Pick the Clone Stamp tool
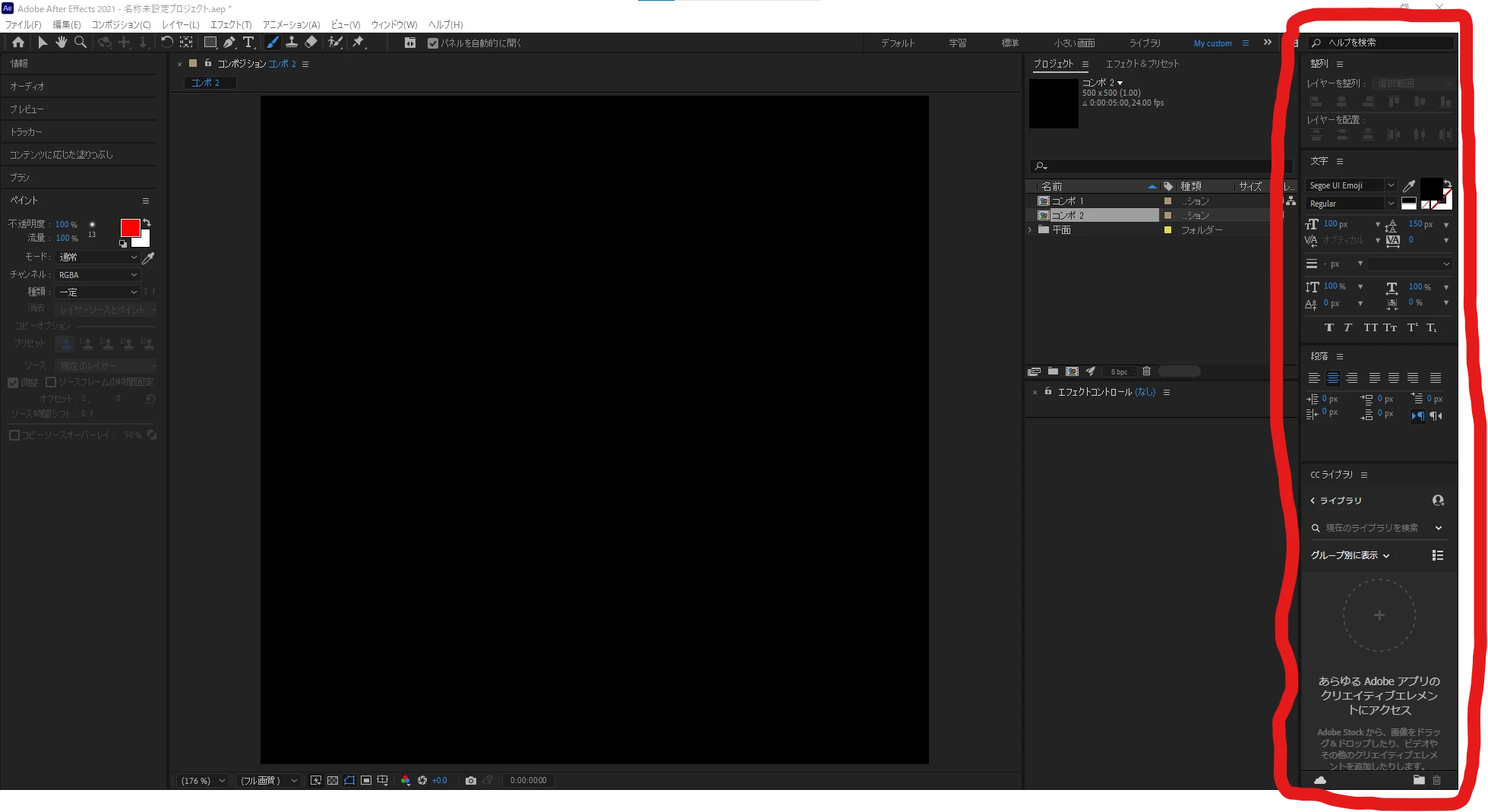Screen dimensions: 1488x812 coord(291,43)
